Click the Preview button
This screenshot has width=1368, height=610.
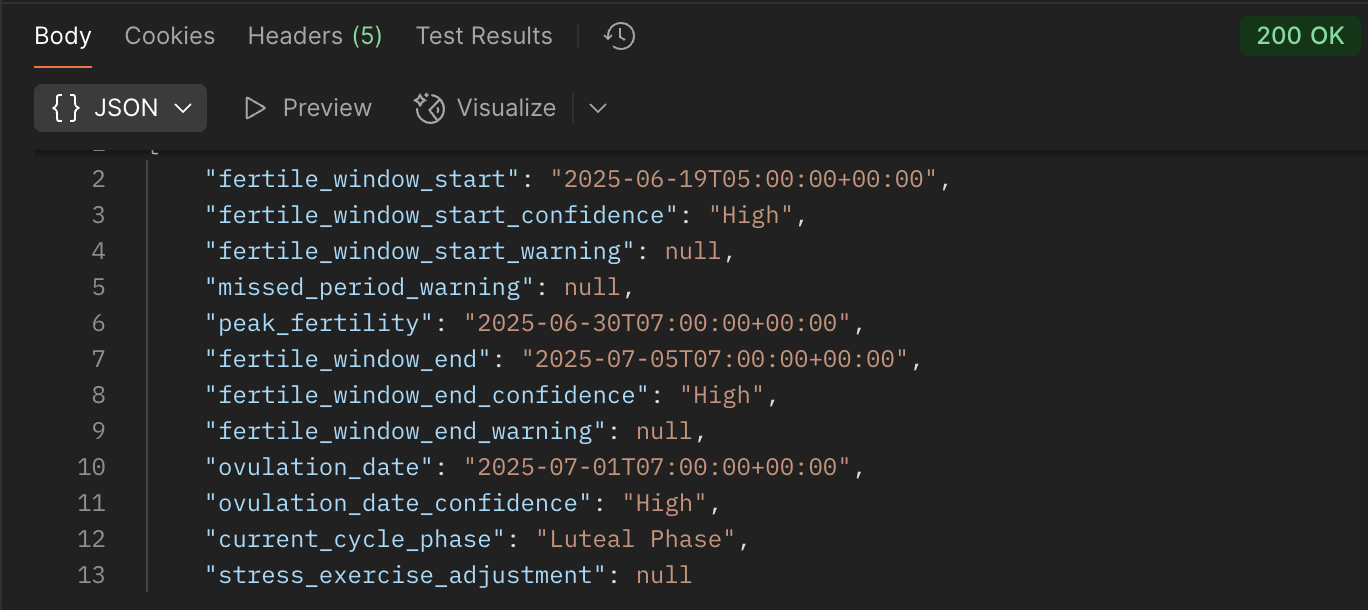[x=308, y=108]
